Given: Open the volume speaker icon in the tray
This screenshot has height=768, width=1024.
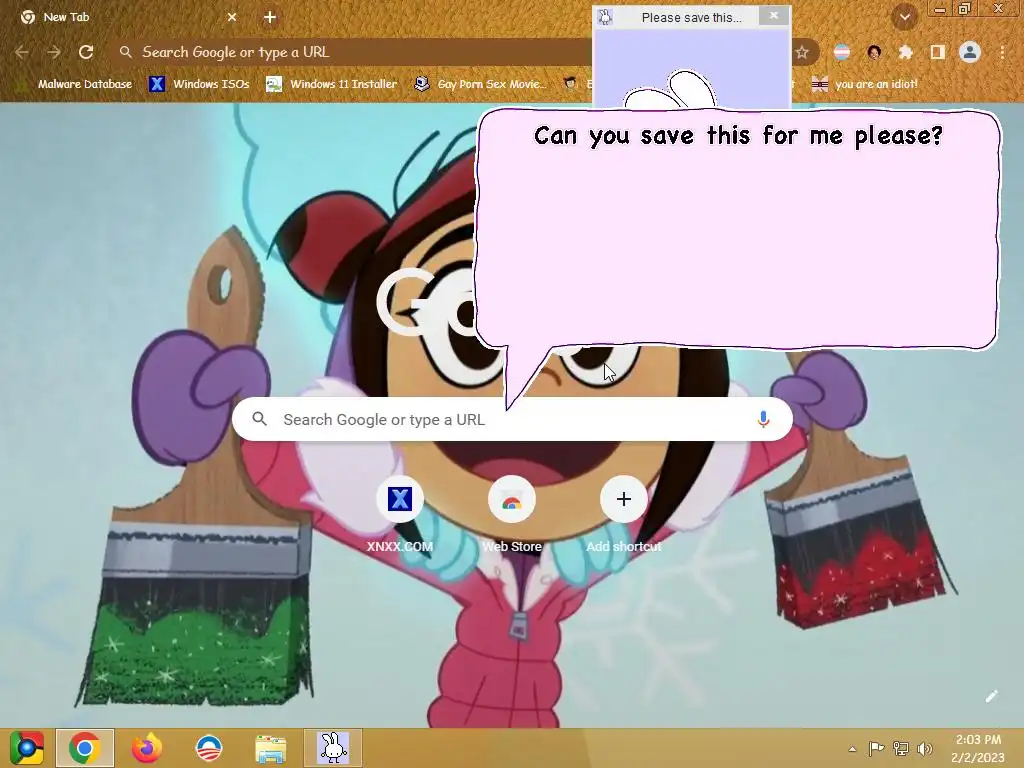Looking at the screenshot, I should tap(924, 748).
